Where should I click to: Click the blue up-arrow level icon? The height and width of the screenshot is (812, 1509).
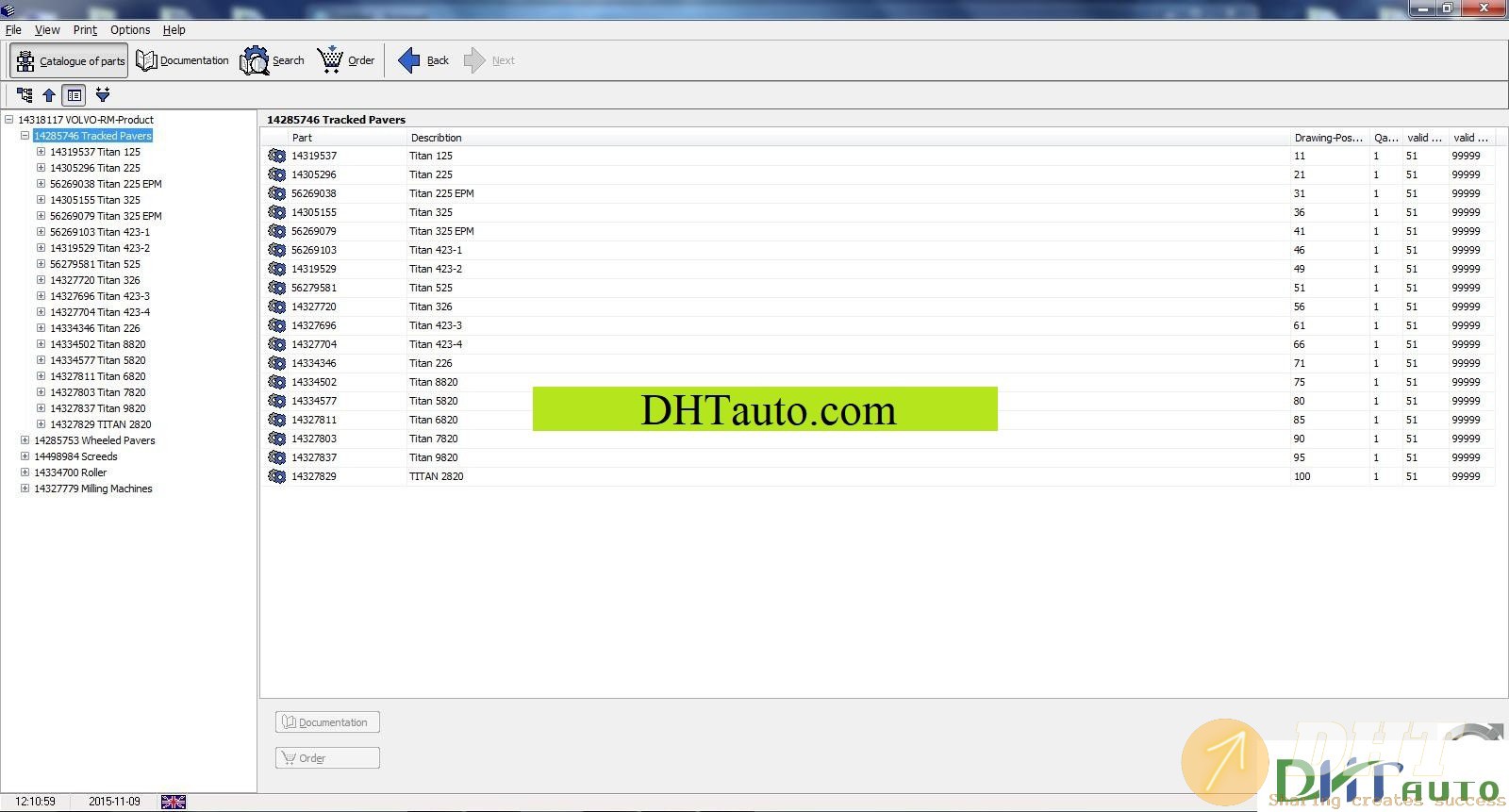coord(49,95)
